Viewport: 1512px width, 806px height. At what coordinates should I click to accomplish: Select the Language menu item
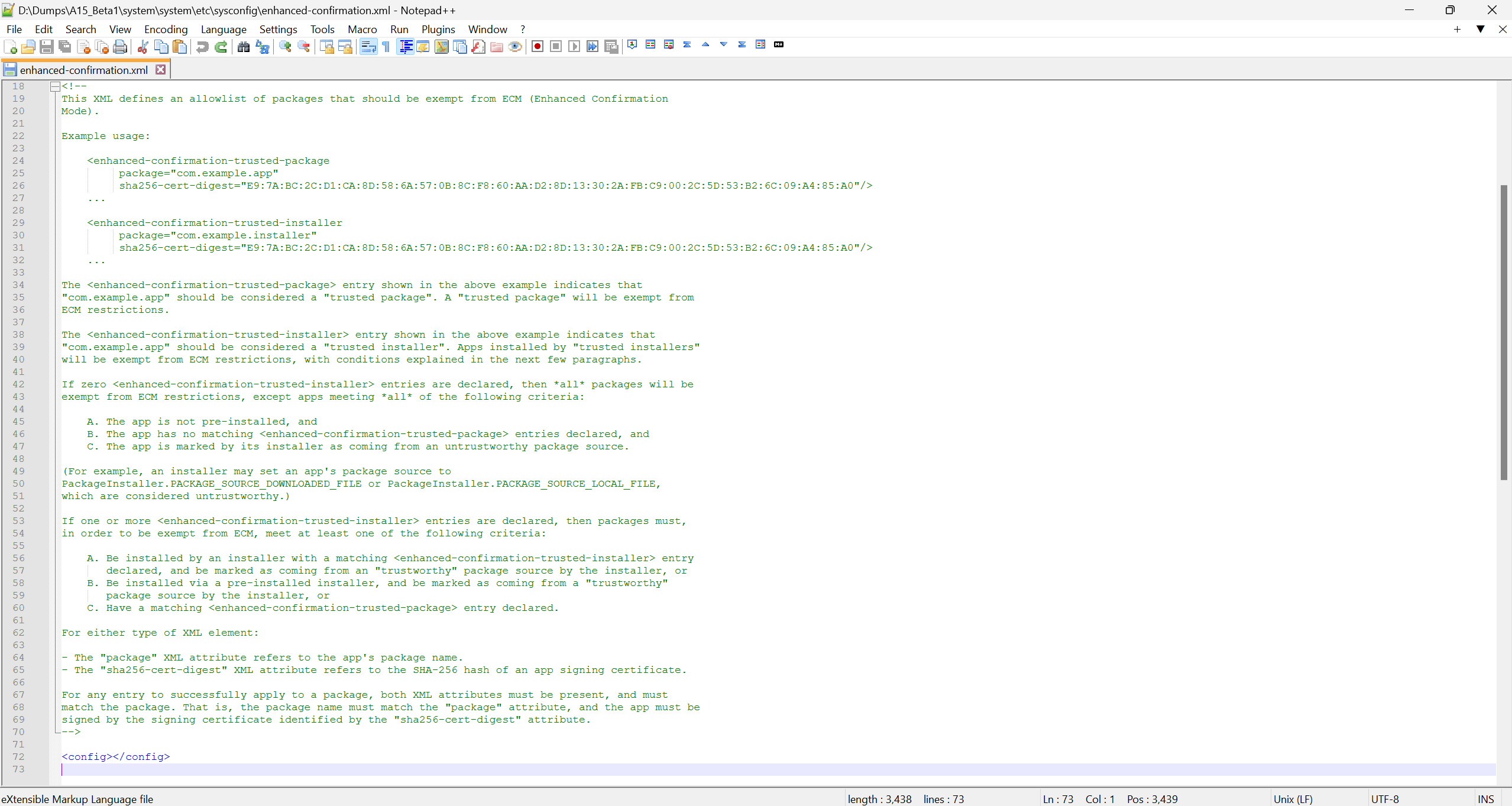pos(222,29)
